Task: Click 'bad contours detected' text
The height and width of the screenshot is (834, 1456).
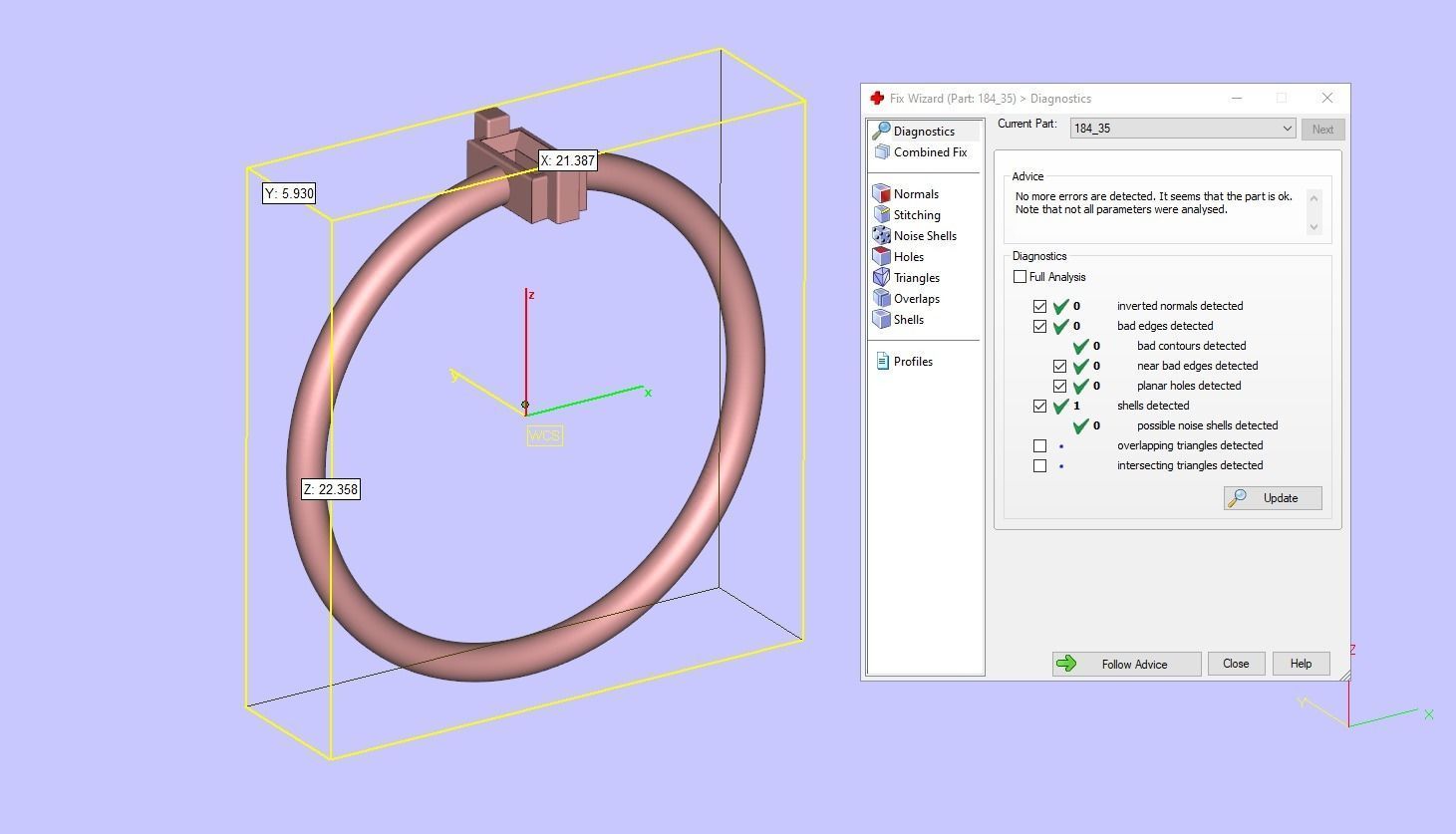Action: click(1191, 346)
